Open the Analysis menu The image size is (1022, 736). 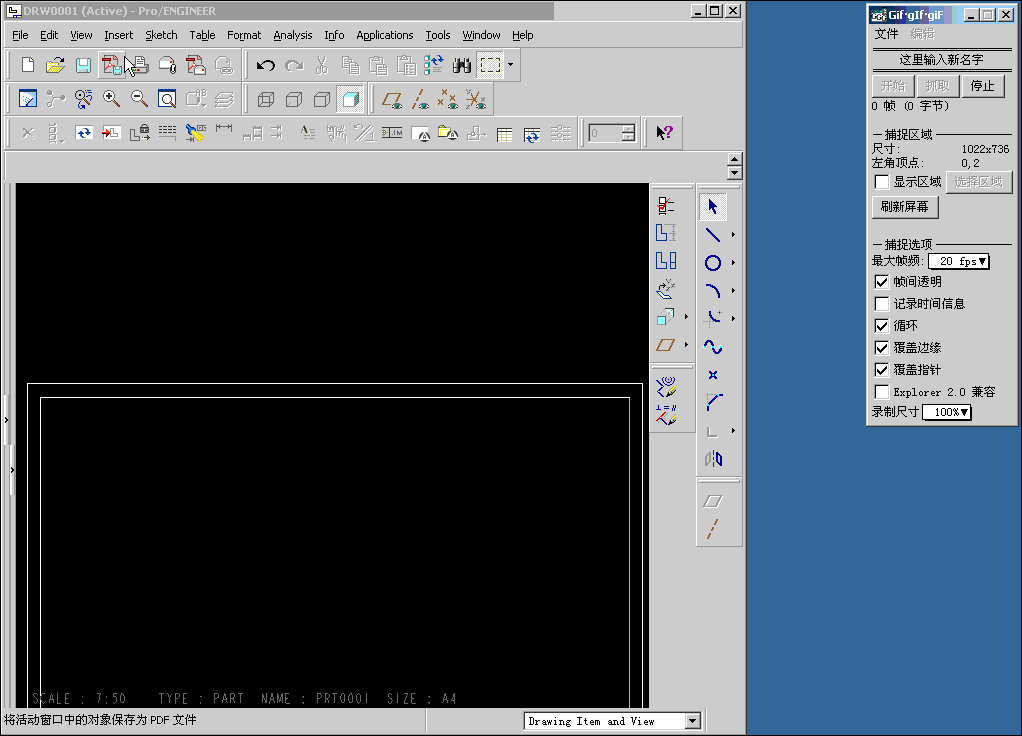pyautogui.click(x=293, y=35)
